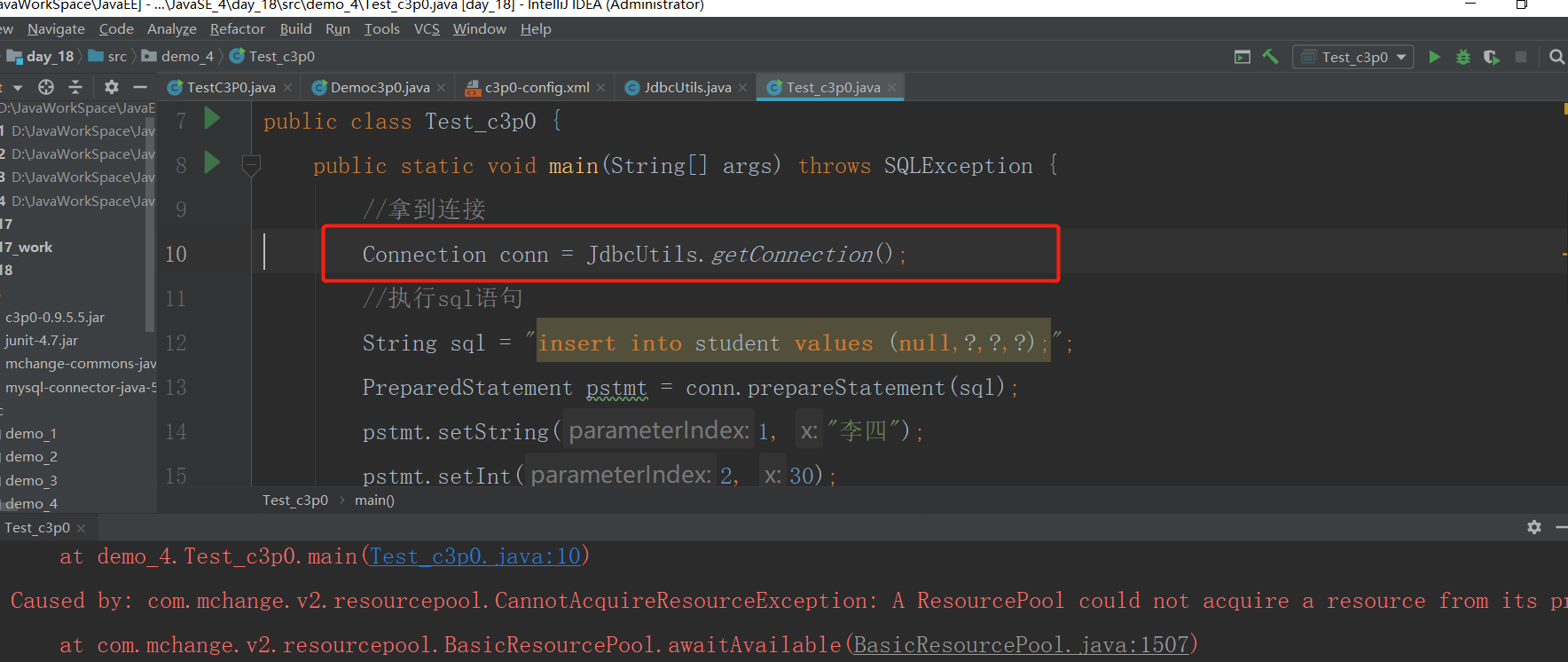Open BasicResourcePool.java:1507 stack trace link
Screen dimensions: 1568x662
pyautogui.click(x=1020, y=645)
